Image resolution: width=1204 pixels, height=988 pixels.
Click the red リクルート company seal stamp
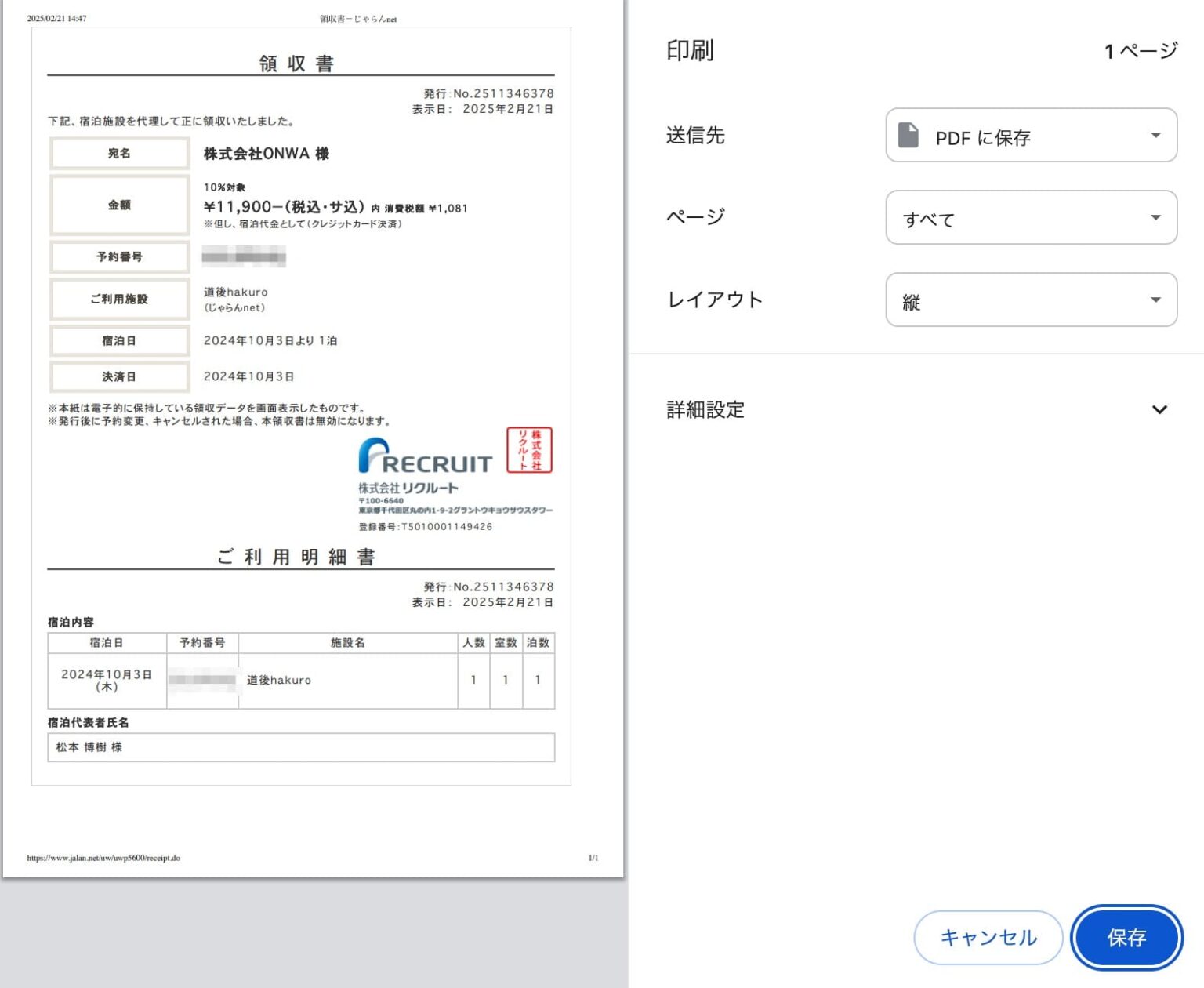[x=528, y=449]
